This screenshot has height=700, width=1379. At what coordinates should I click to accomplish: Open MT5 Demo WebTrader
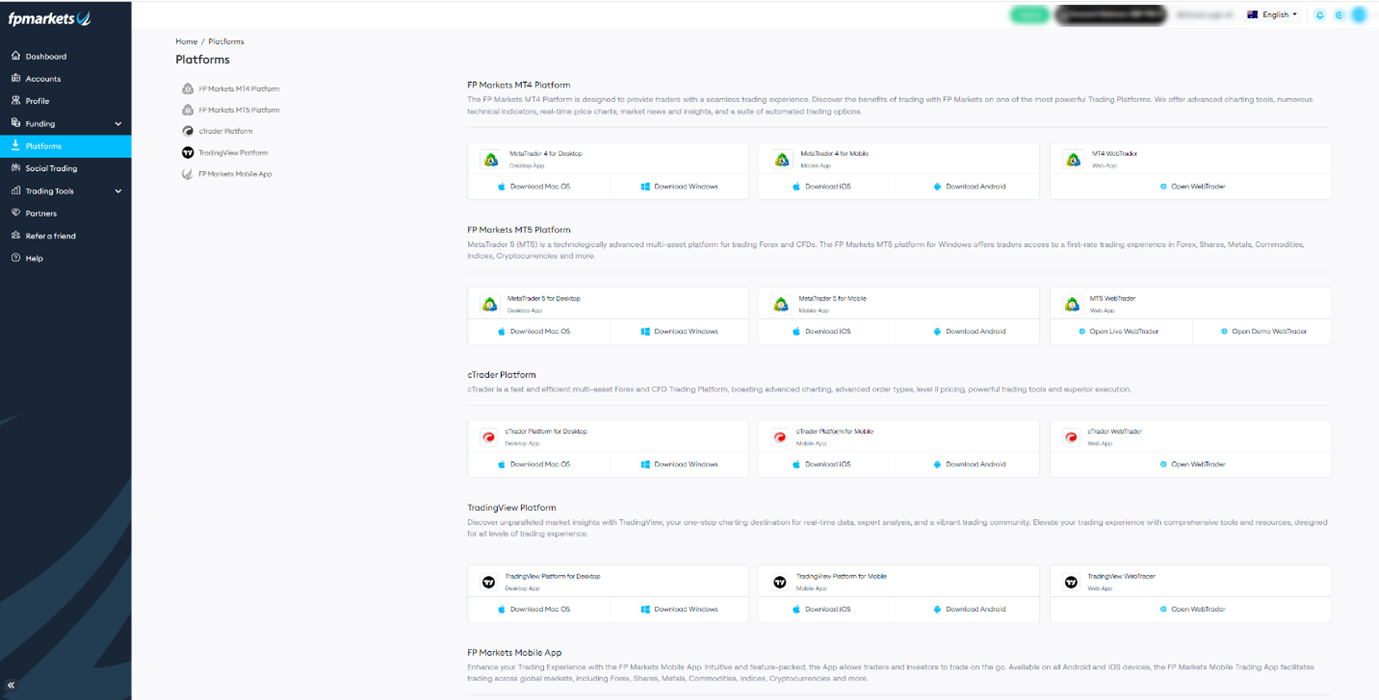[1263, 331]
